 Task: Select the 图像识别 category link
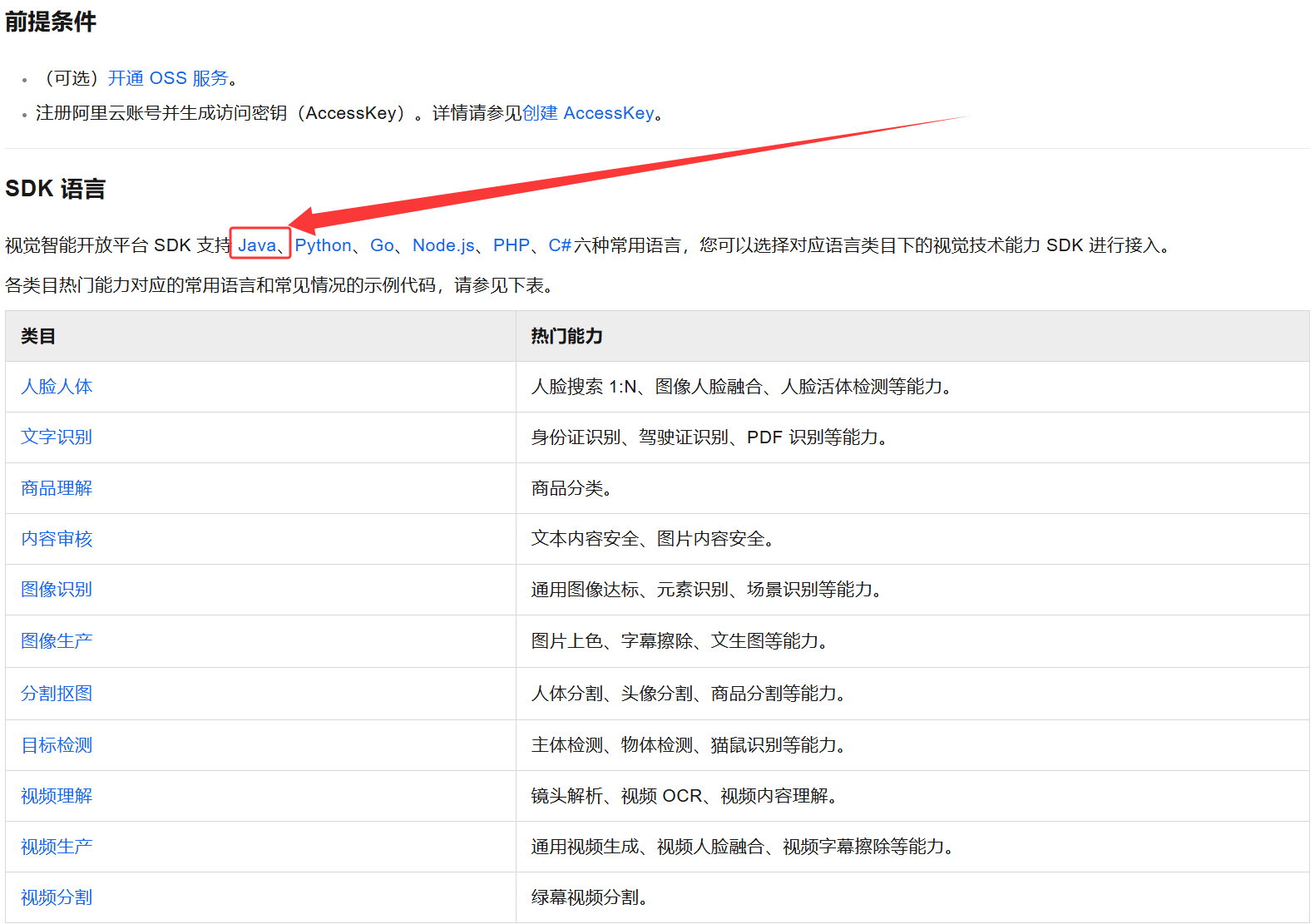point(57,590)
